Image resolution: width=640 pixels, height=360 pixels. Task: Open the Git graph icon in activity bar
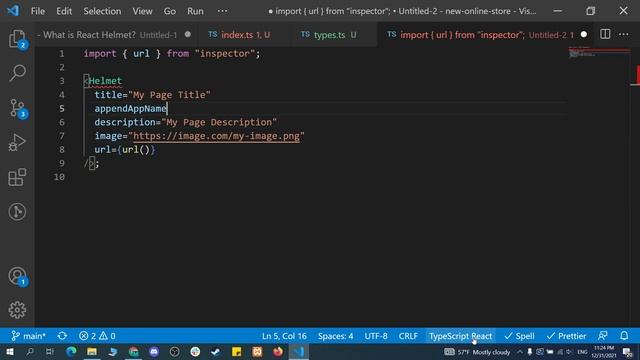click(x=17, y=211)
